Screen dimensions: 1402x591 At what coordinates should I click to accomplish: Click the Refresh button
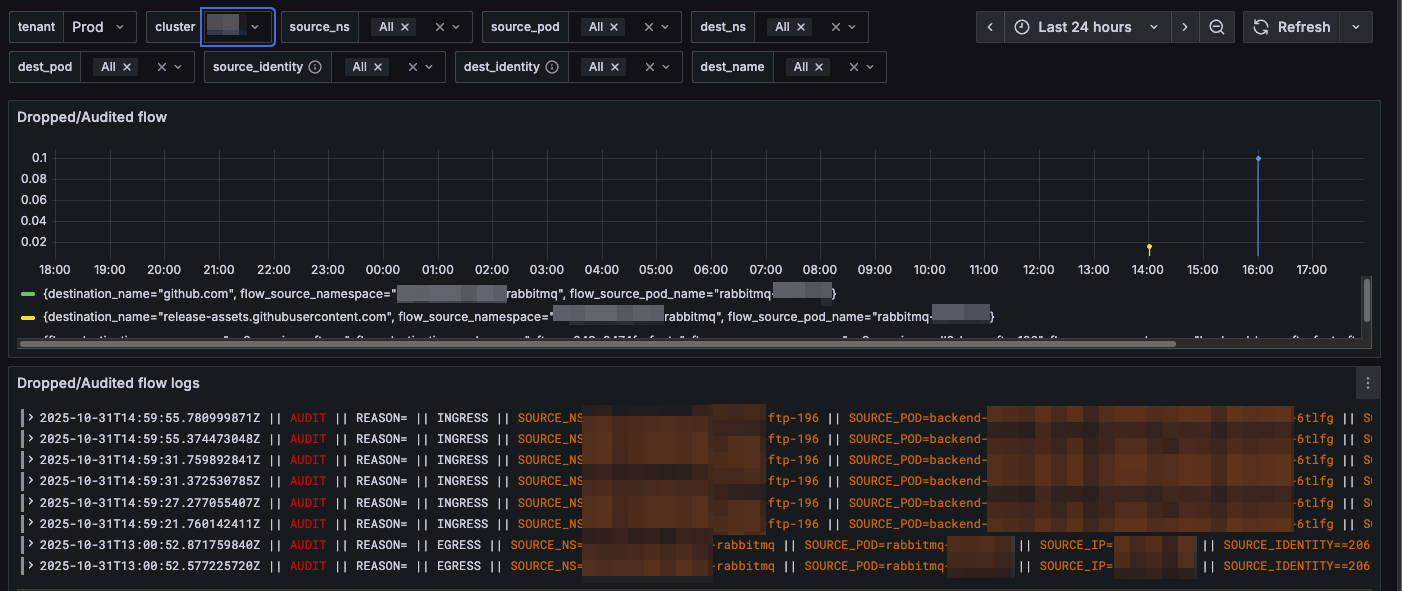click(x=1292, y=27)
